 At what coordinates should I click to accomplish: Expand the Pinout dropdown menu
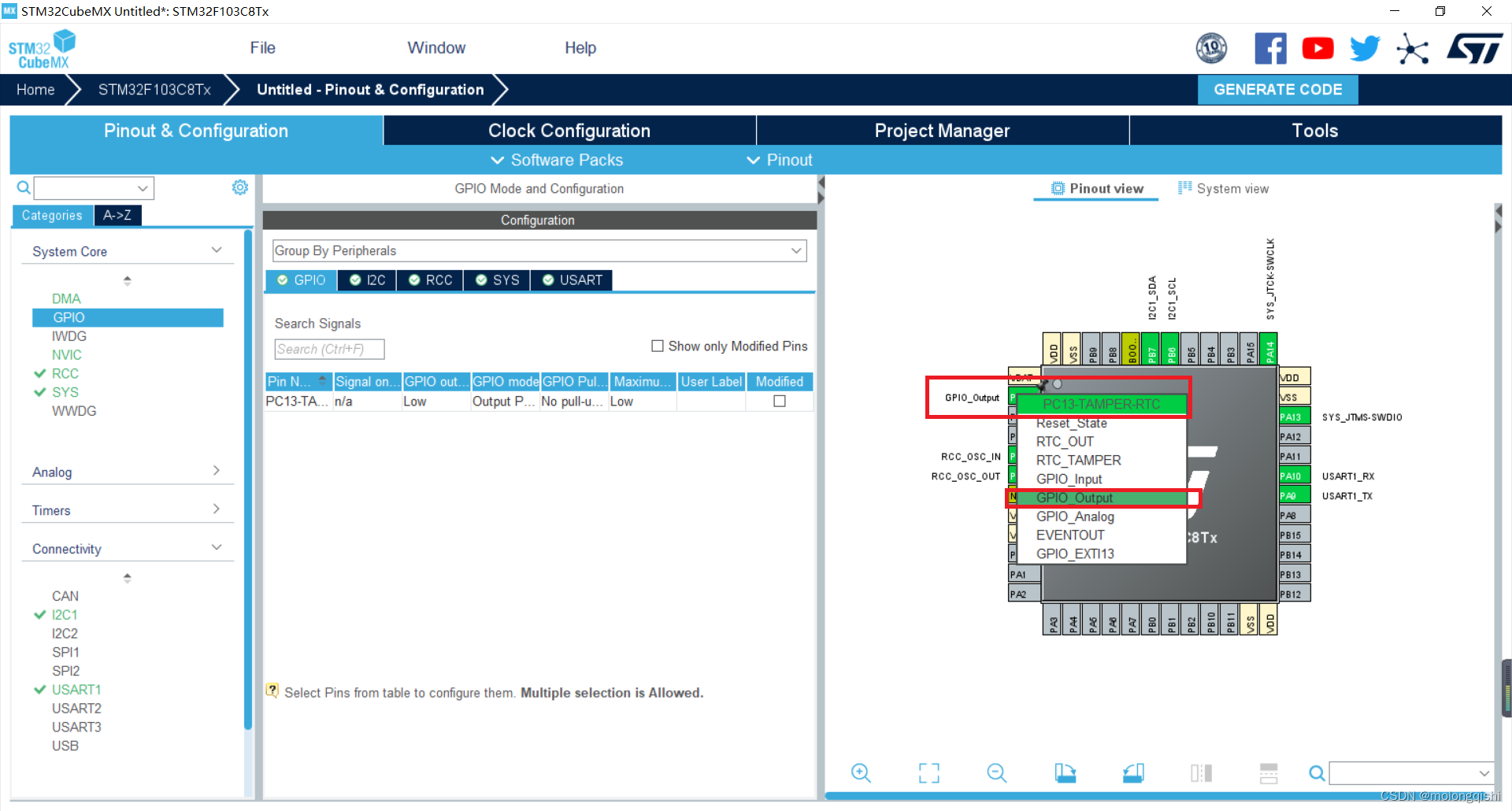click(780, 160)
